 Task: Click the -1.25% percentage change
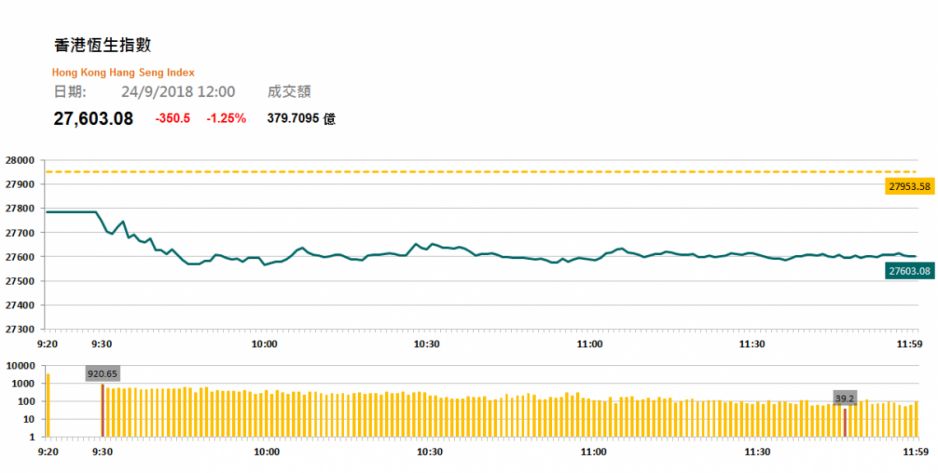[x=226, y=118]
